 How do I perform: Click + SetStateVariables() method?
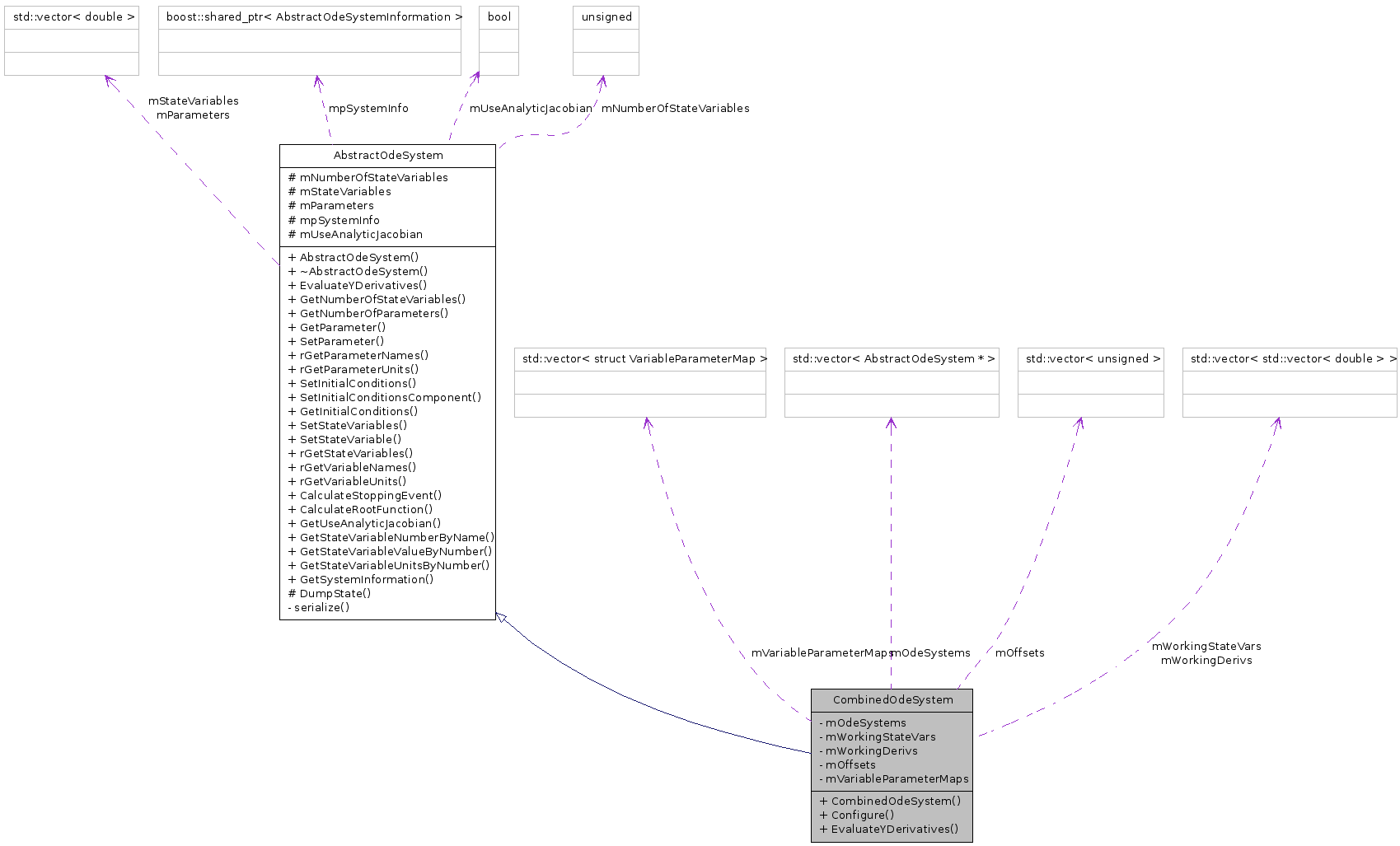pyautogui.click(x=348, y=426)
